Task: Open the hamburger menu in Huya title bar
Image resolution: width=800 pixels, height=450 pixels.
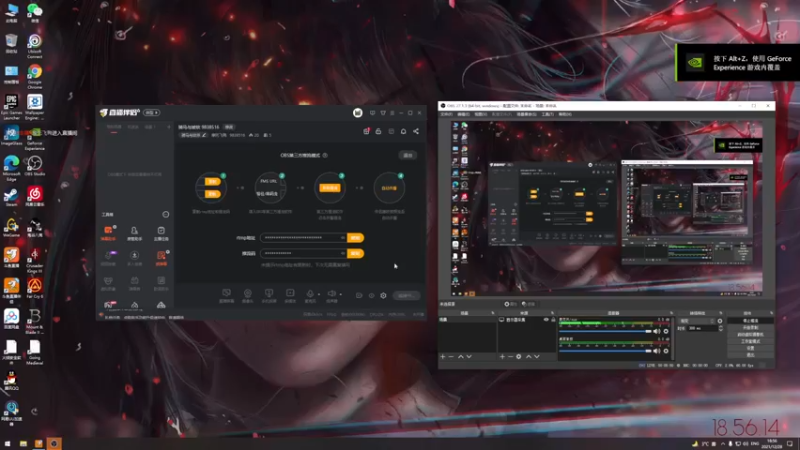Action: click(392, 113)
